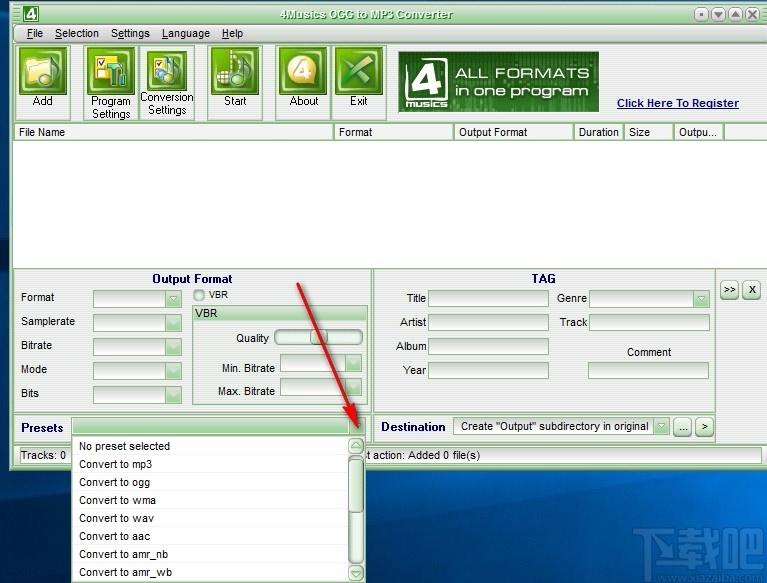767x583 pixels.
Task: Click the Album tag field
Action: point(488,346)
